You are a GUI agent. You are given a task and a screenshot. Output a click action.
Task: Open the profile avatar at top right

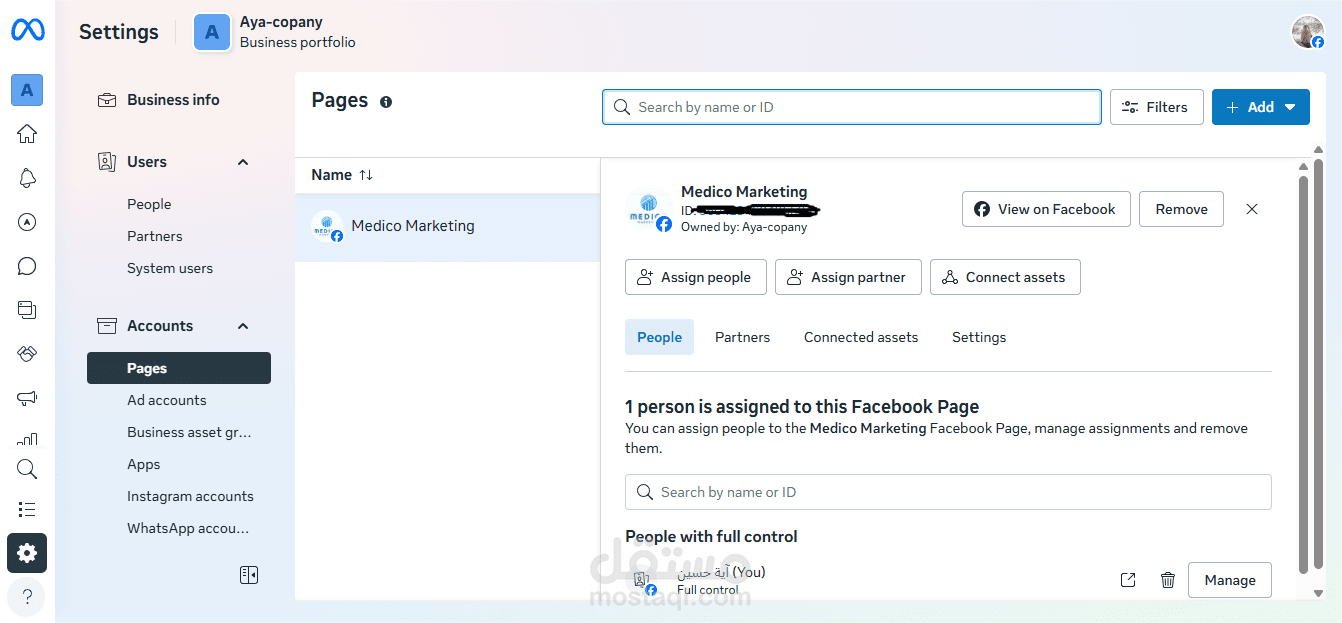tap(1308, 32)
